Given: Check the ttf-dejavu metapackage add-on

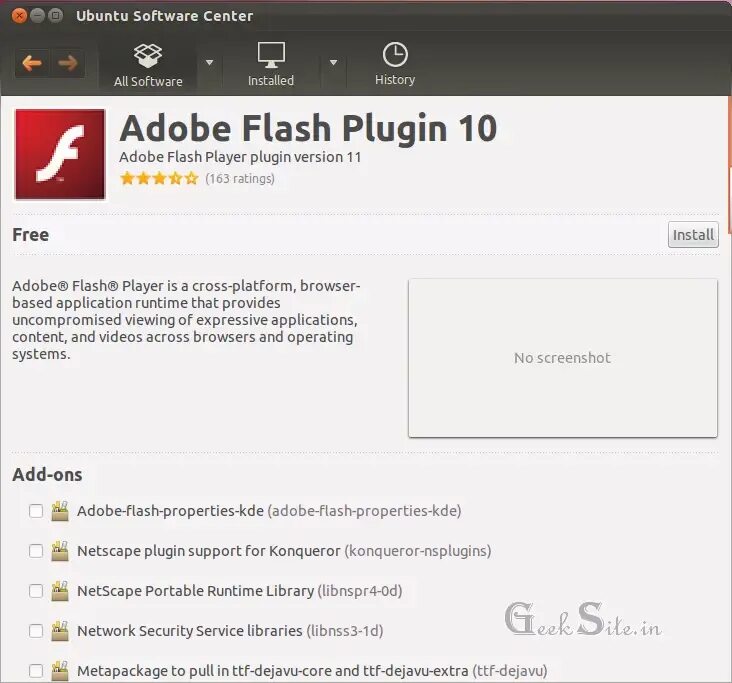Looking at the screenshot, I should tap(36, 671).
